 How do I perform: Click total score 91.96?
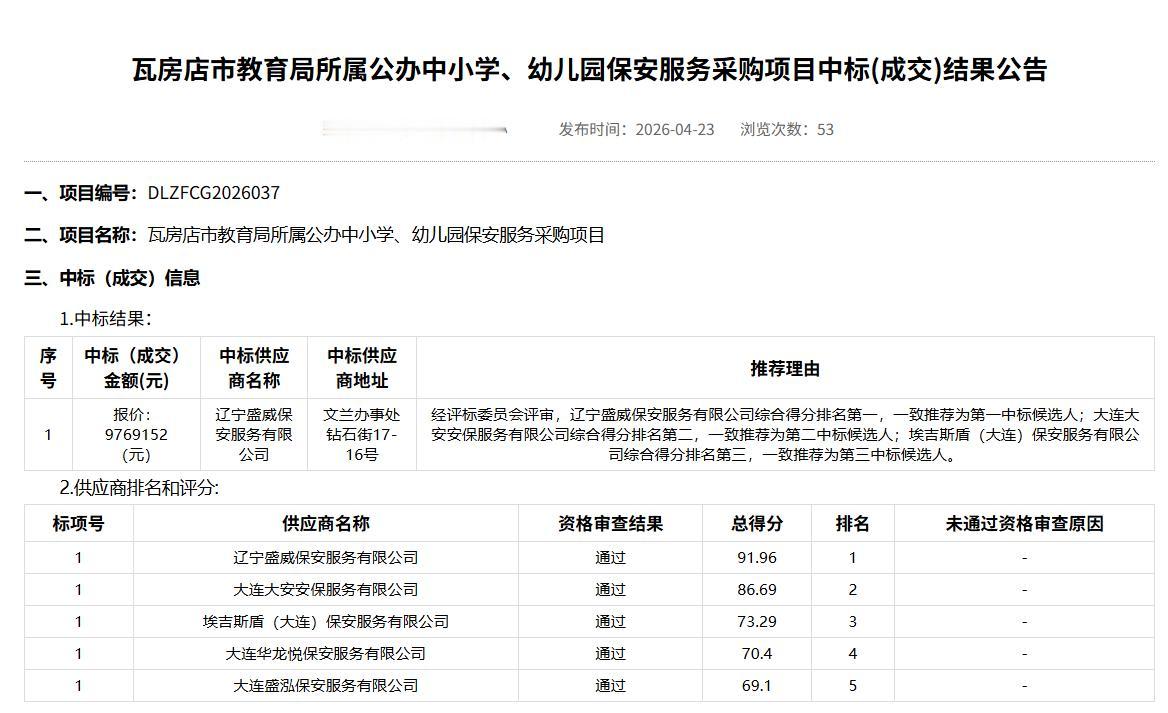[757, 557]
